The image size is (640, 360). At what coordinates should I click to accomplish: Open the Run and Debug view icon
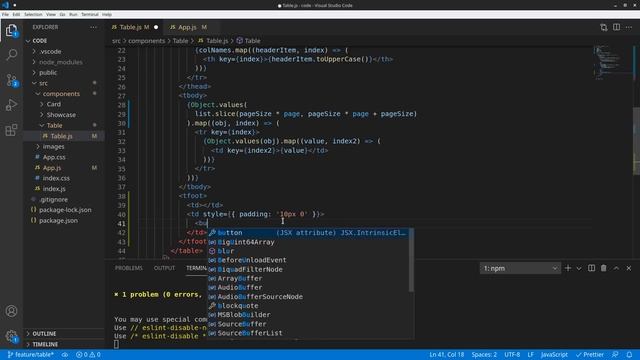pyautogui.click(x=11, y=105)
